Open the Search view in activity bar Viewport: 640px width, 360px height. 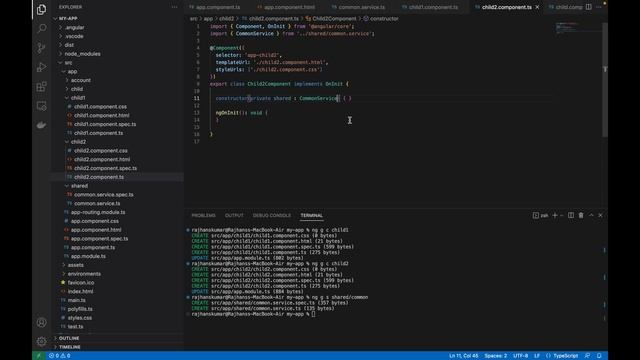tap(41, 28)
